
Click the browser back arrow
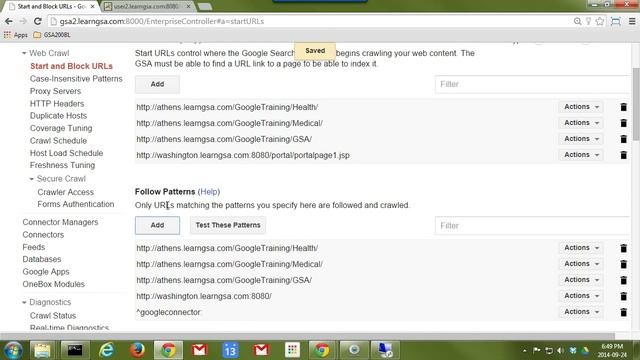[9, 21]
